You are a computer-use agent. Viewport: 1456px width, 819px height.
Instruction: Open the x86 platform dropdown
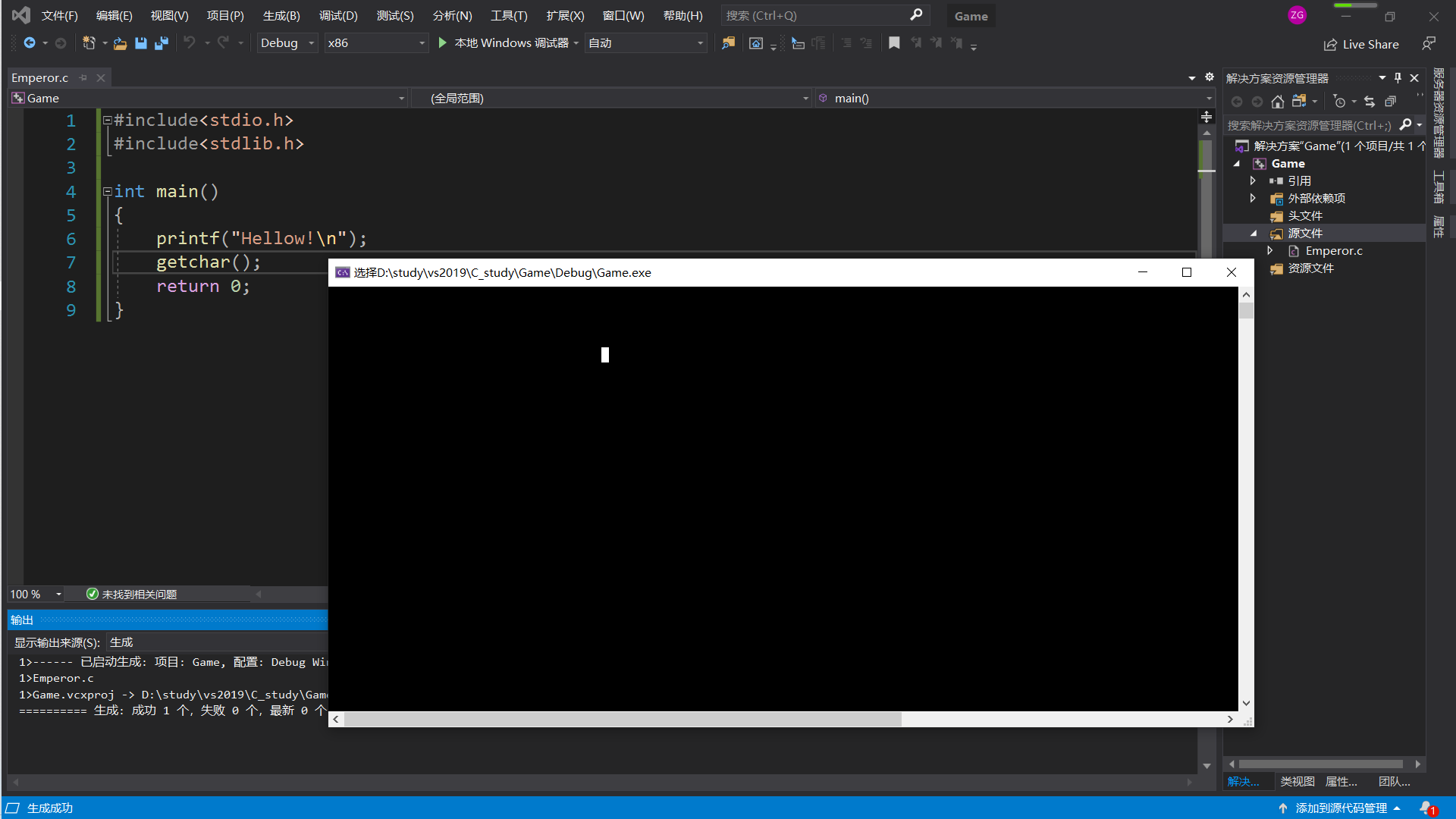click(x=377, y=43)
